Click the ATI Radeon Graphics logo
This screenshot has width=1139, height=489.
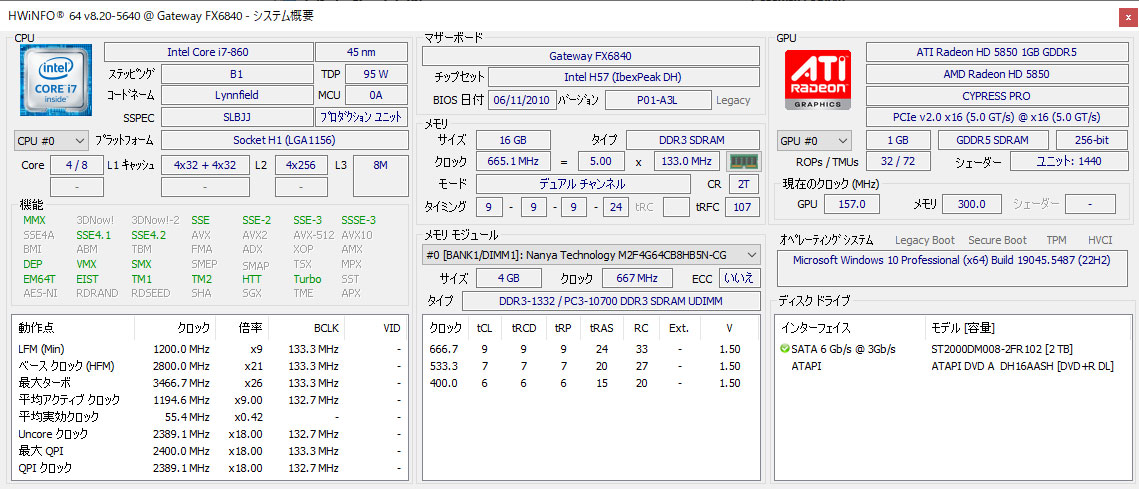[817, 80]
